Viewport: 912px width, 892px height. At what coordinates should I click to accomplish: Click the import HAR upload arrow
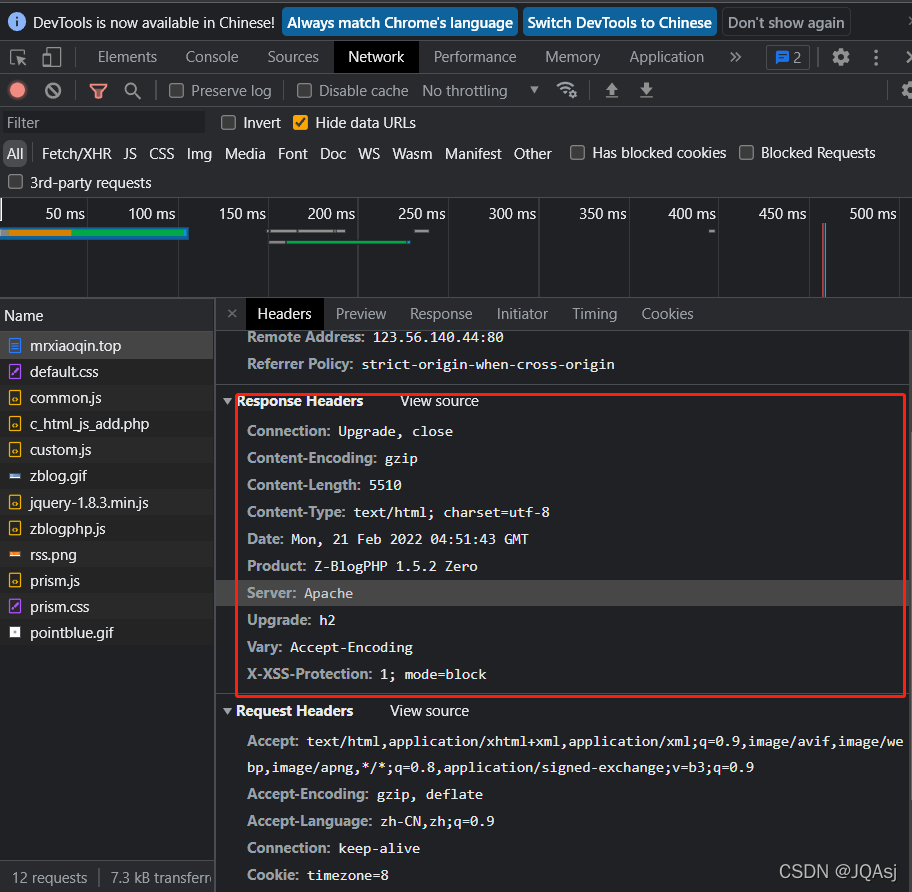(612, 90)
